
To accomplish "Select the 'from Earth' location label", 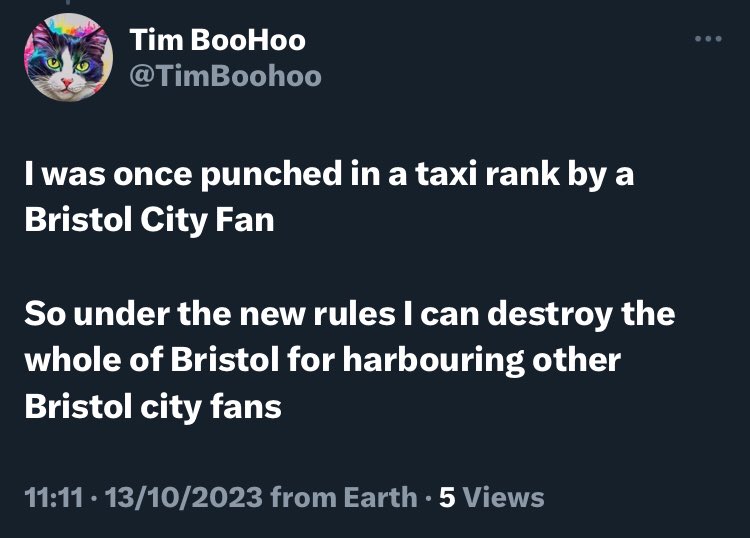I will tap(344, 497).
